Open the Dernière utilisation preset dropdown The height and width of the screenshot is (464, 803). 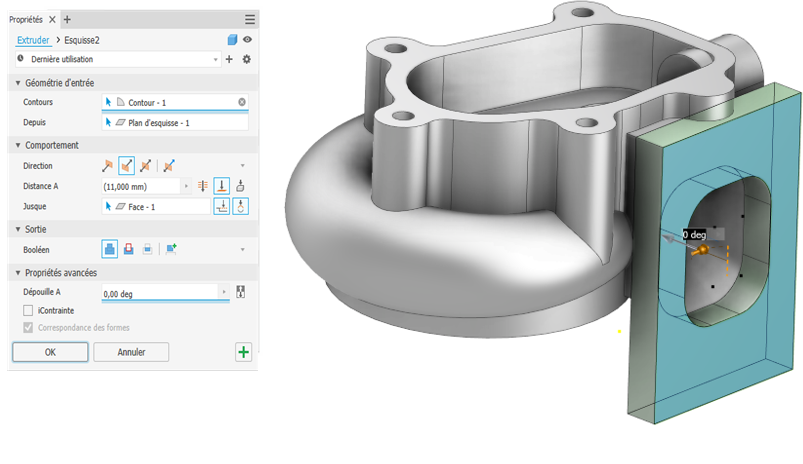coord(118,59)
